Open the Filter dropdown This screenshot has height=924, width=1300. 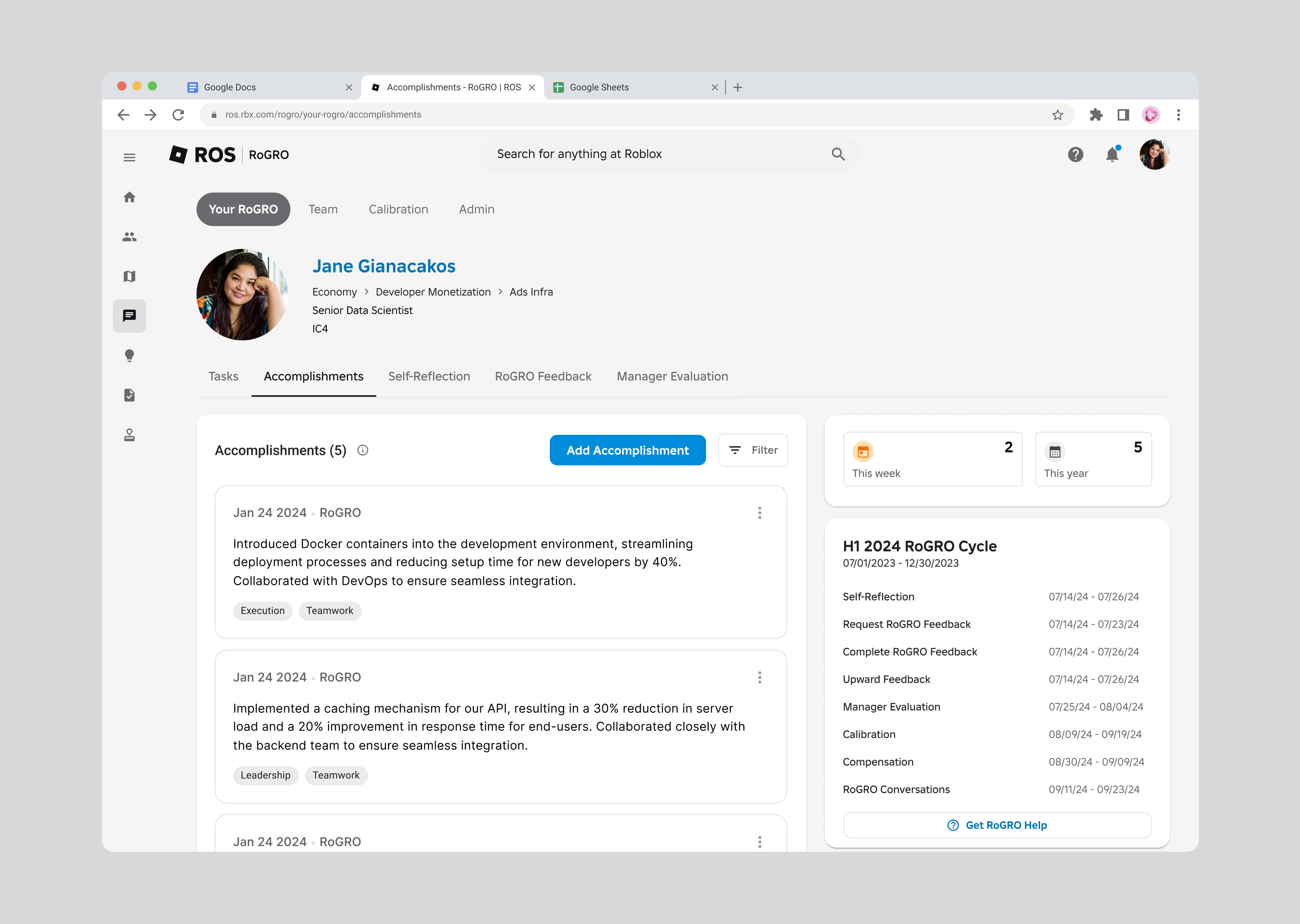point(752,450)
